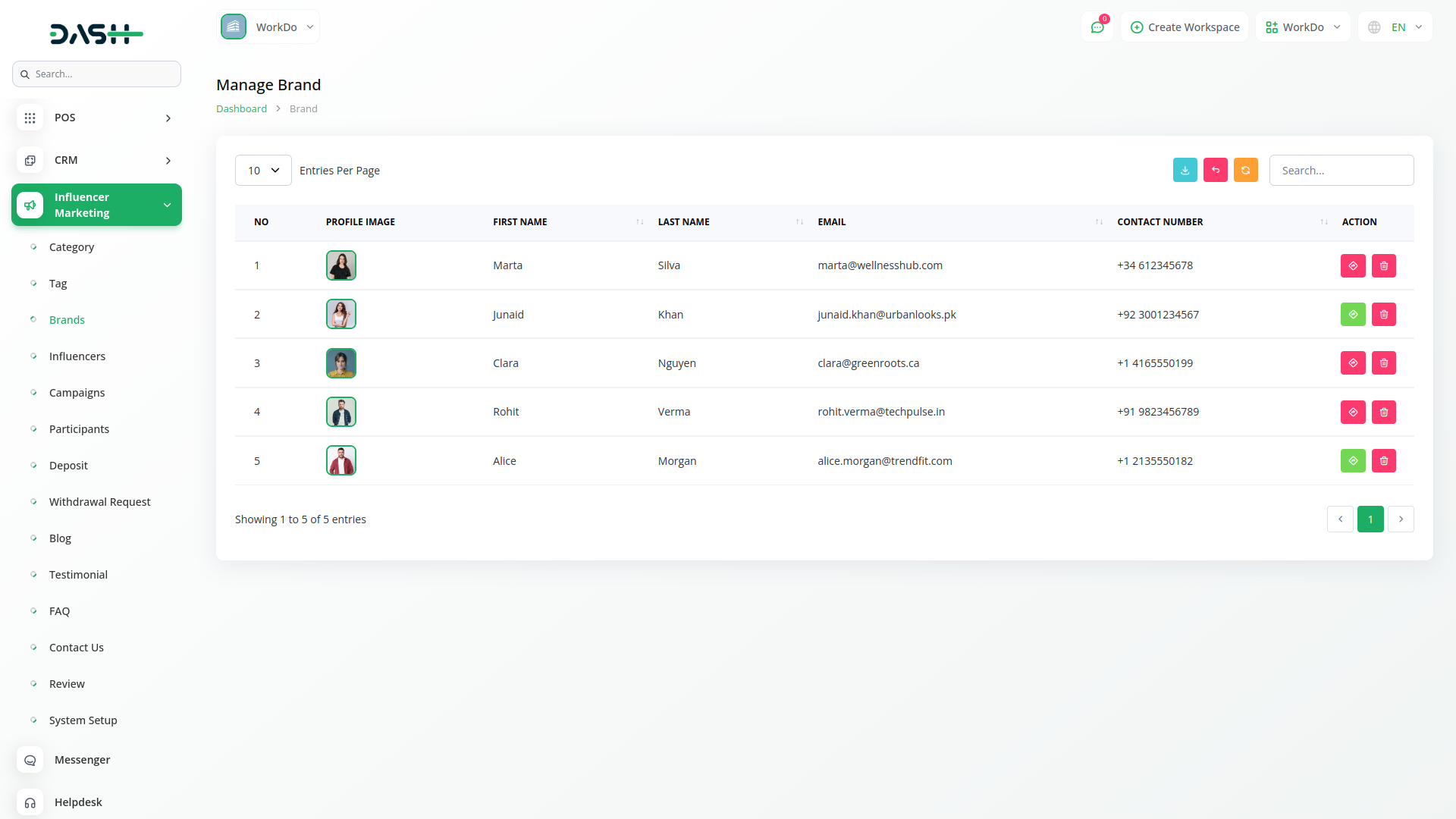Open the EN language dropdown

click(x=1397, y=27)
